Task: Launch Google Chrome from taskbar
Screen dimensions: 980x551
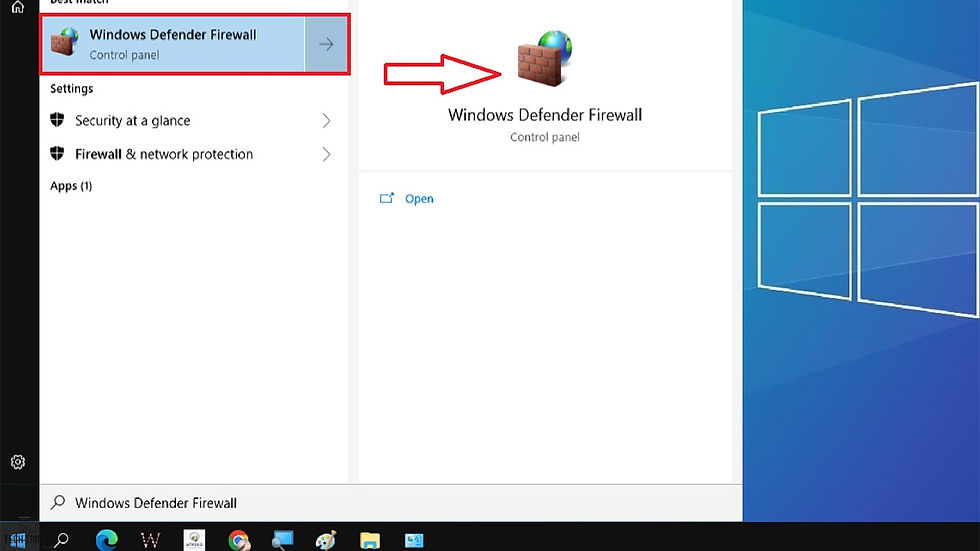Action: tap(239, 540)
